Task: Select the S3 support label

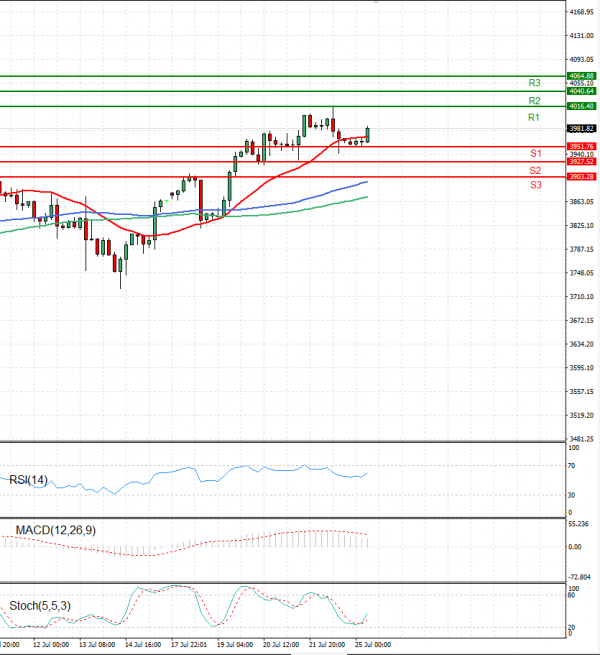Action: 536,185
